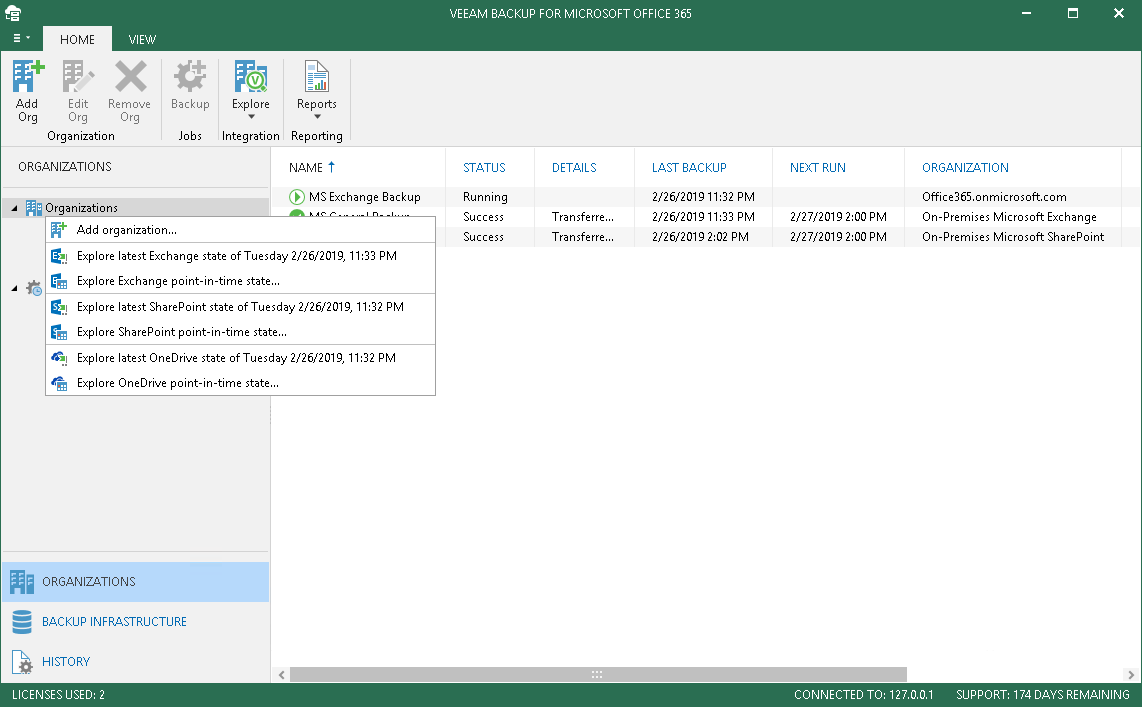Collapse the second tree node arrow

pyautogui.click(x=14, y=288)
